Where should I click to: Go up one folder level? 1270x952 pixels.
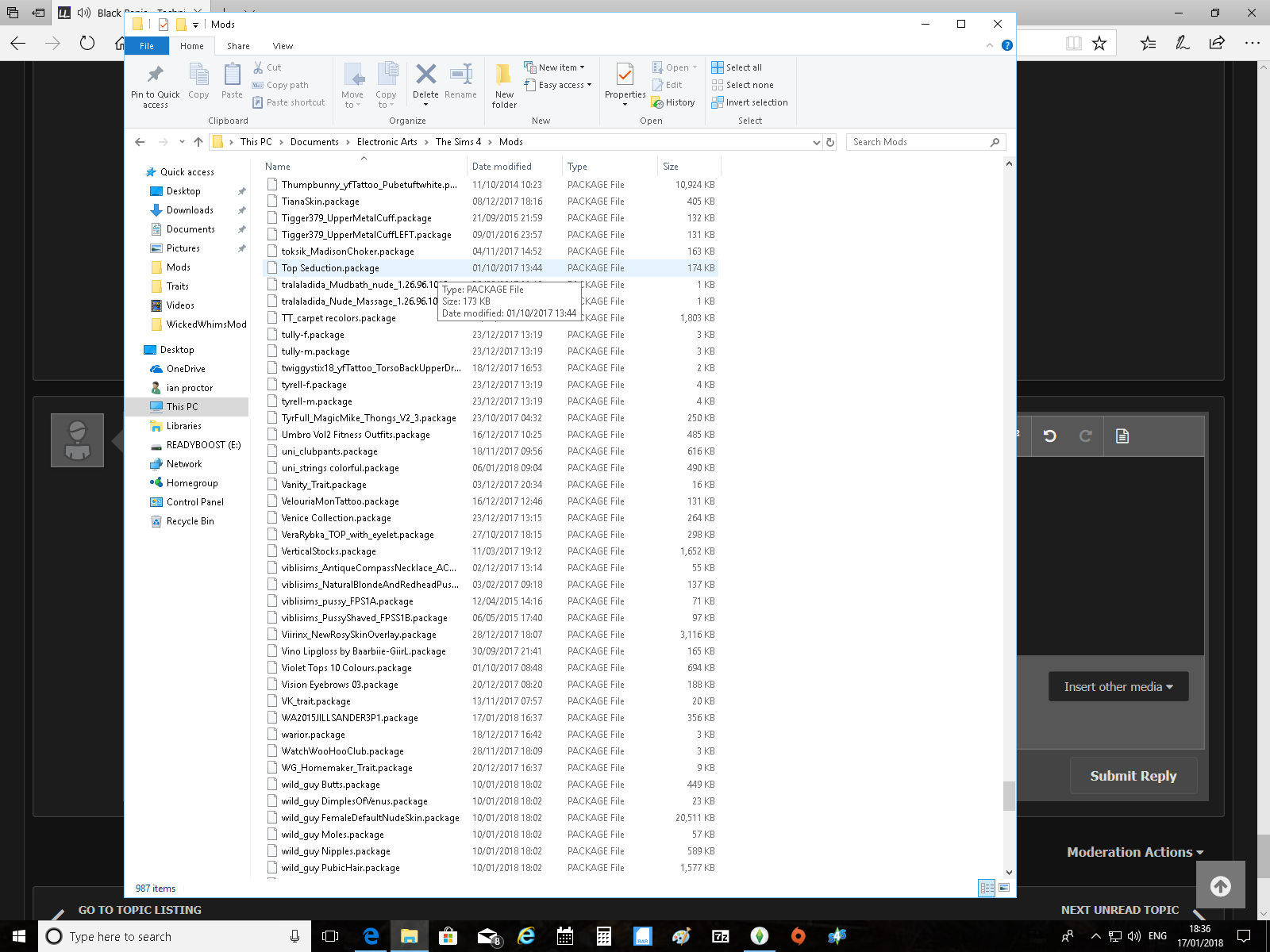198,142
